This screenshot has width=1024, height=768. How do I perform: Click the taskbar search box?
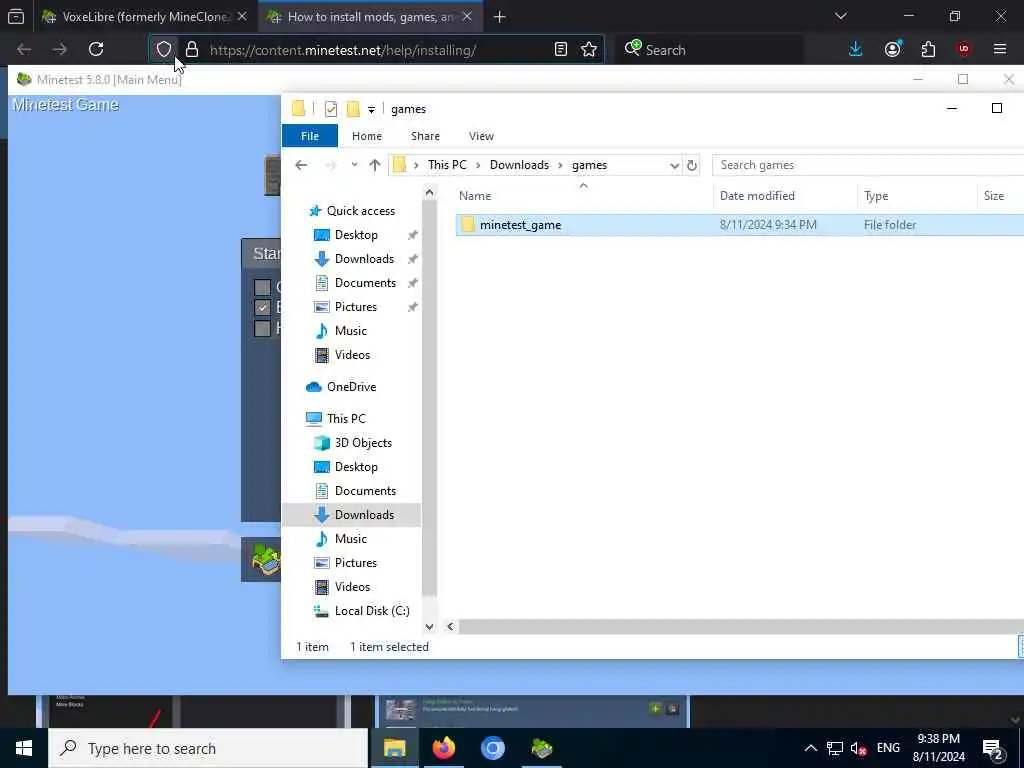click(x=208, y=748)
